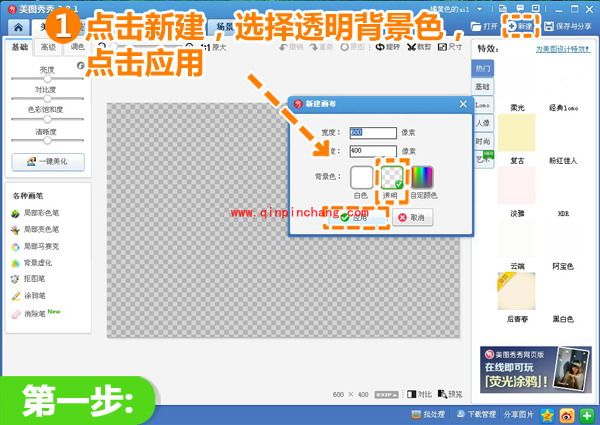This screenshot has height=425, width=600.
Task: Click 分享图片 share picture
Action: 518,414
